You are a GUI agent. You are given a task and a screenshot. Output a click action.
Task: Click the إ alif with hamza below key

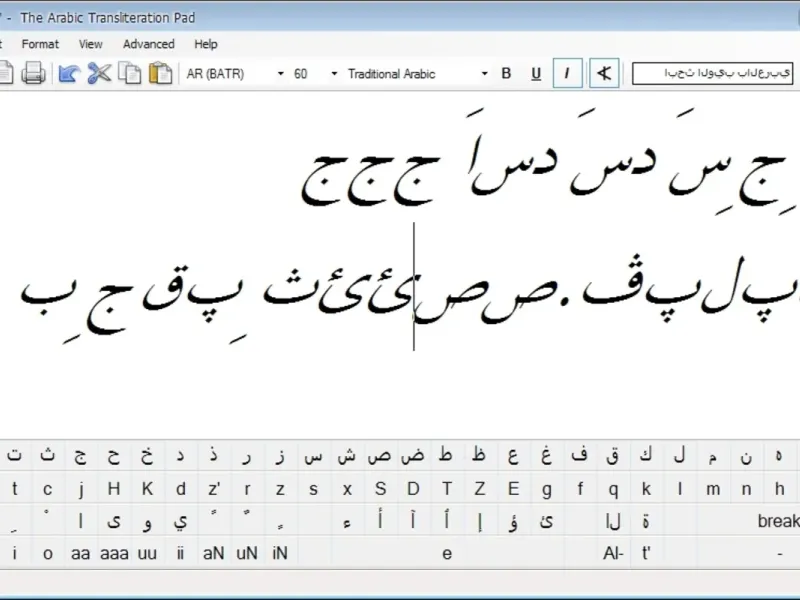pos(480,521)
